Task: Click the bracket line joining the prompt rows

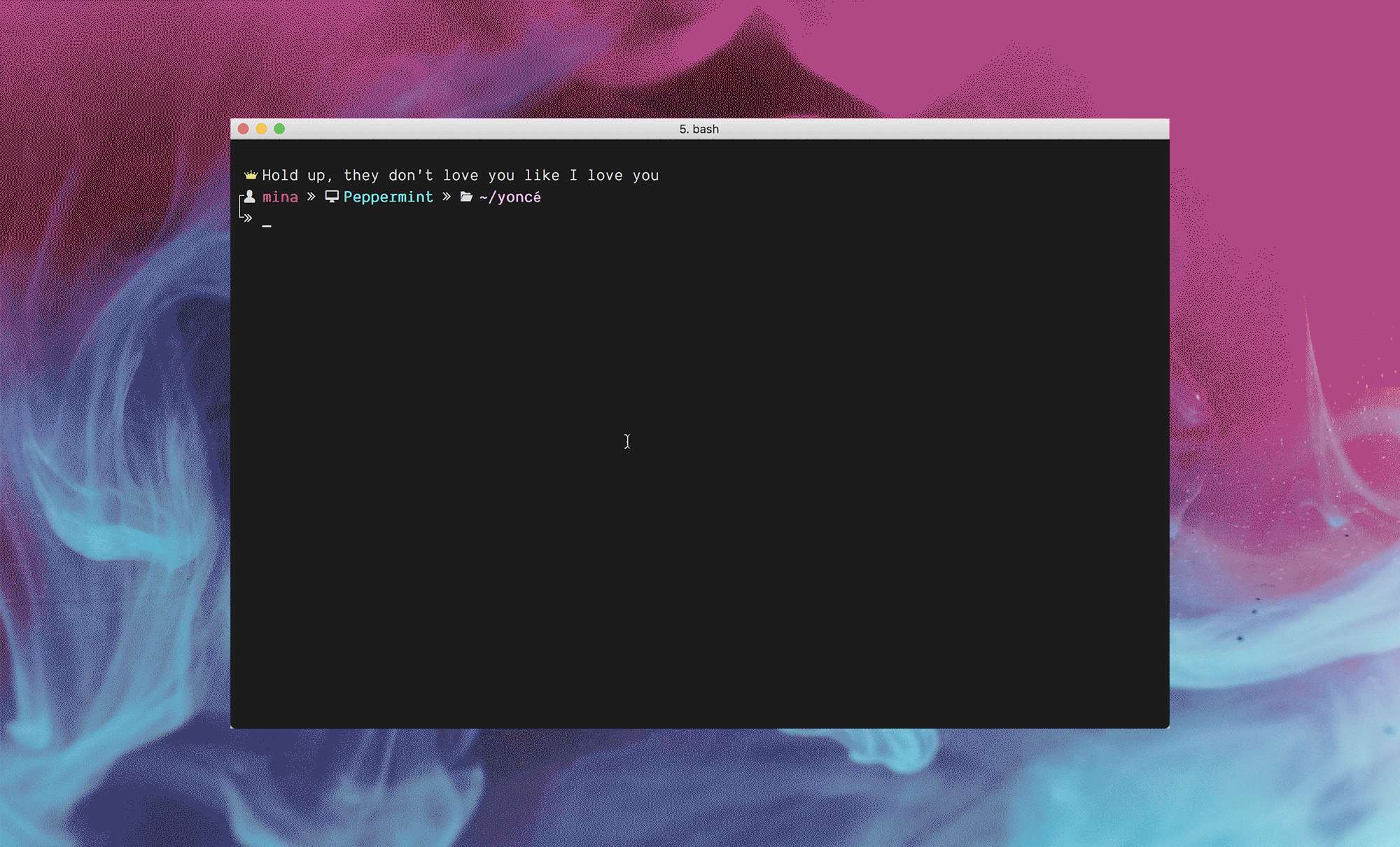Action: coord(240,207)
